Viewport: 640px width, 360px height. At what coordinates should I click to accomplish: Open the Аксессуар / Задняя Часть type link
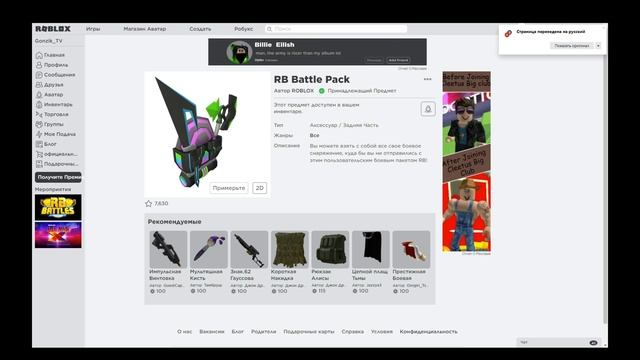tap(344, 125)
